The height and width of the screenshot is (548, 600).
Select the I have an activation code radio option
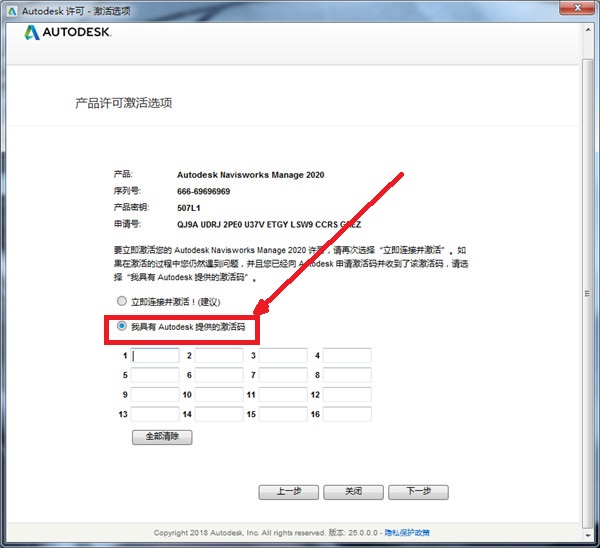pyautogui.click(x=122, y=326)
